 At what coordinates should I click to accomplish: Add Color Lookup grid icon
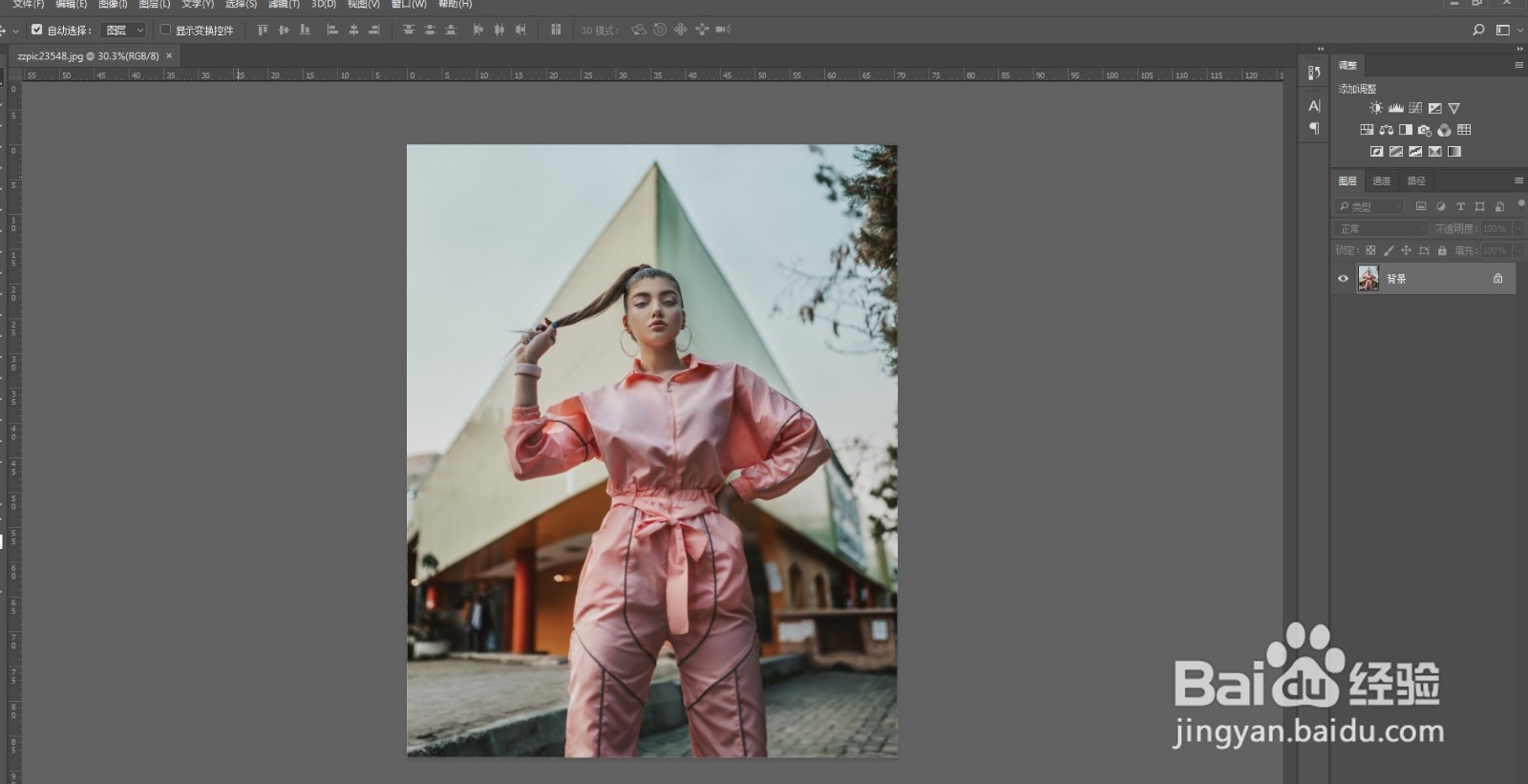(1464, 130)
